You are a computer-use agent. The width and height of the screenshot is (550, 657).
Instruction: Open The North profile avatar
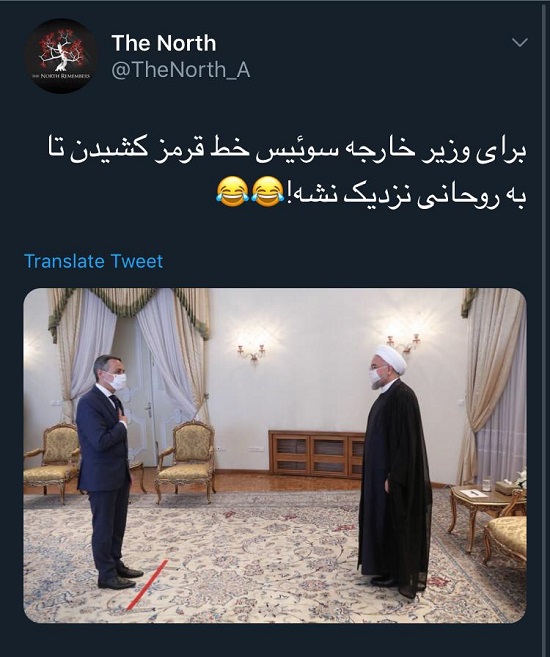point(61,56)
